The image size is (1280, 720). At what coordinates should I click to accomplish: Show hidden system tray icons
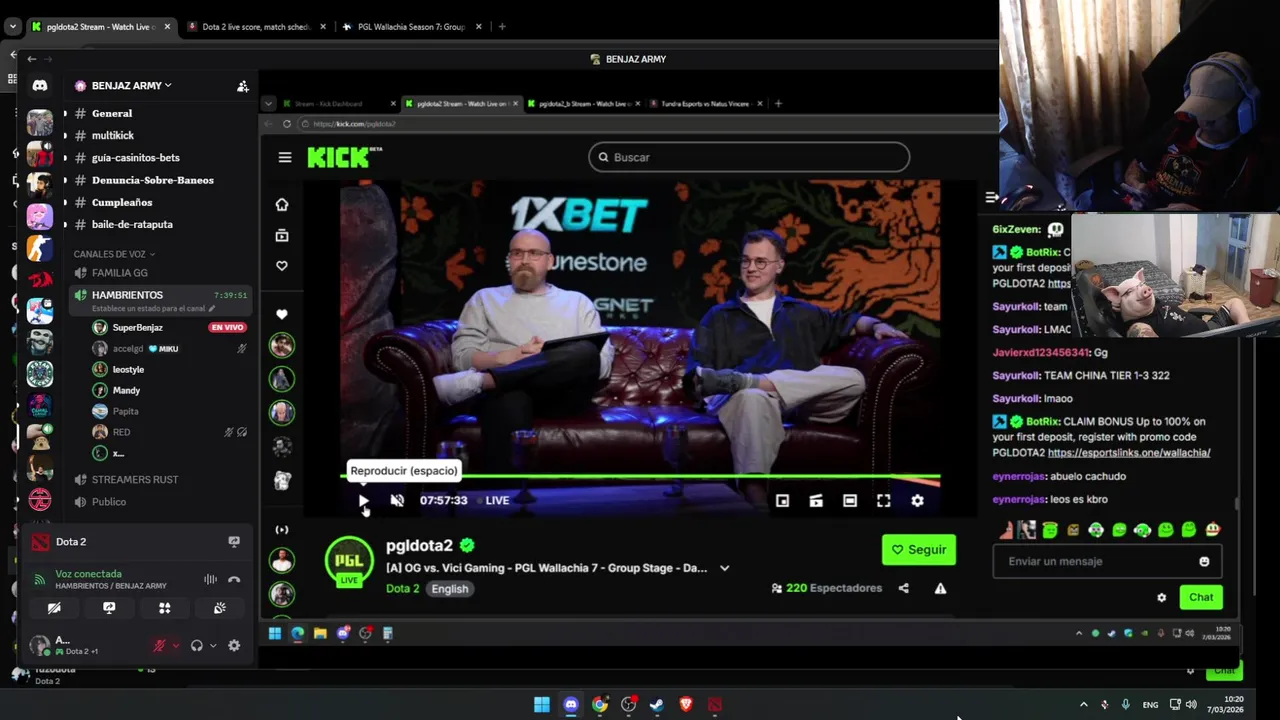[x=1083, y=704]
